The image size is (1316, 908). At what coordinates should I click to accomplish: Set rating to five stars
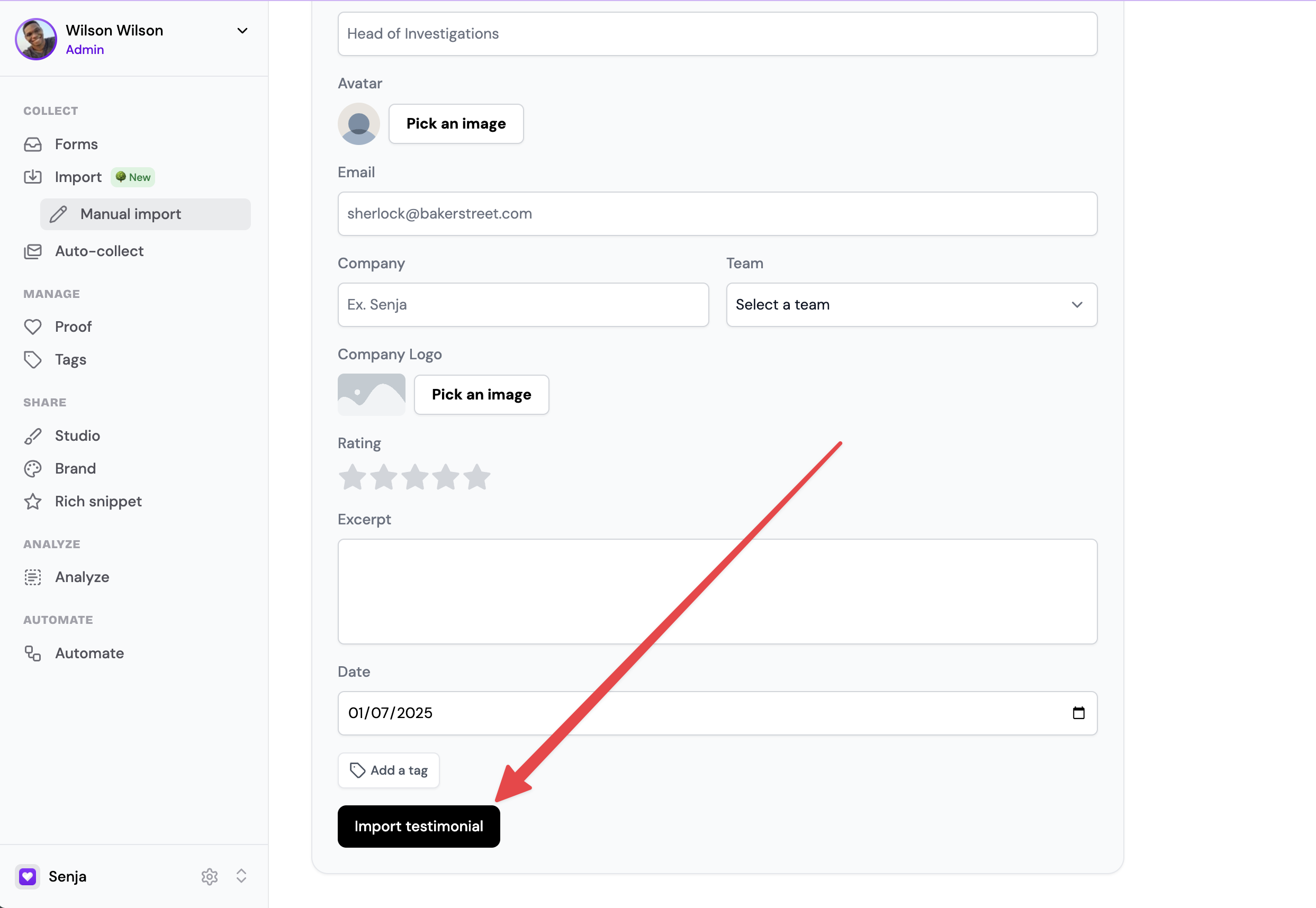477,477
